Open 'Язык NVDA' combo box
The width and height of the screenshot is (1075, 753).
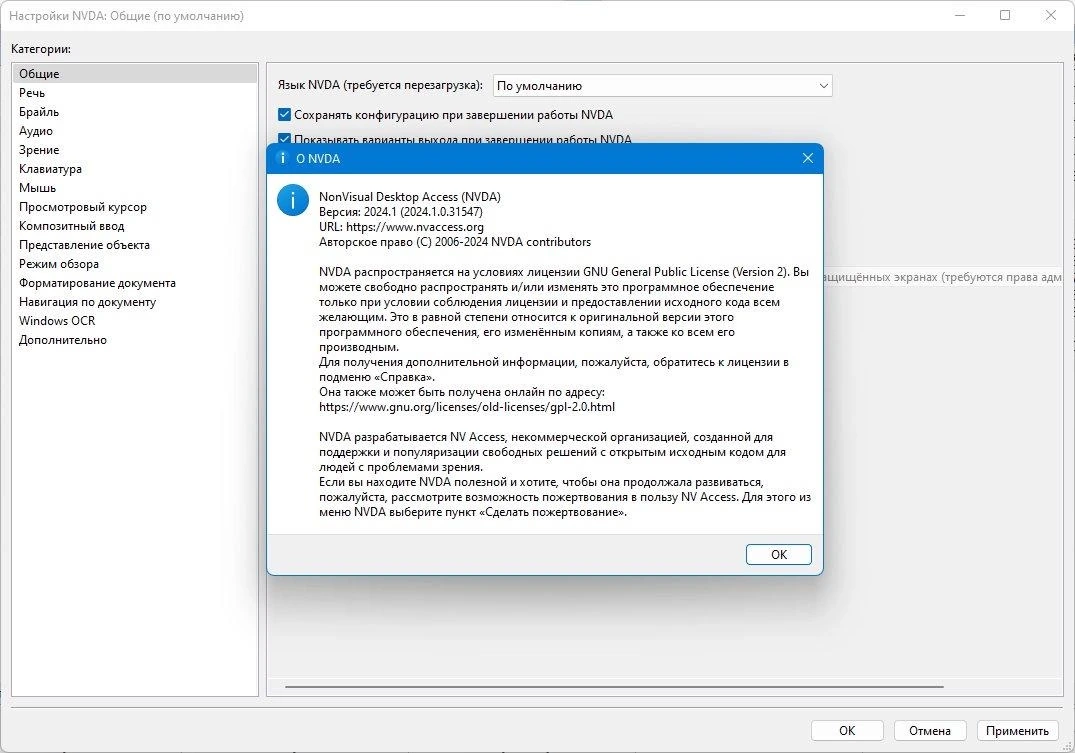coord(662,86)
